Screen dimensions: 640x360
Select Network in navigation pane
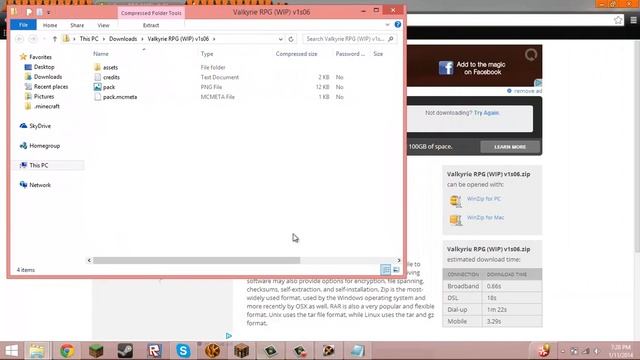click(x=40, y=185)
